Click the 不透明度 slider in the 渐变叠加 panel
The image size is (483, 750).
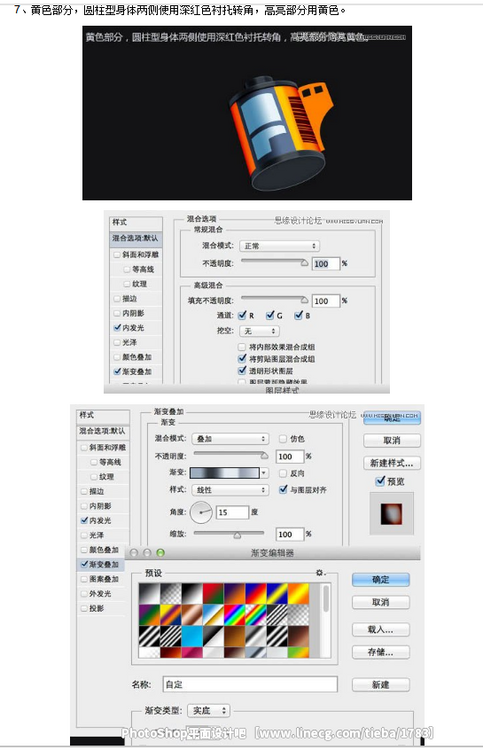231,454
